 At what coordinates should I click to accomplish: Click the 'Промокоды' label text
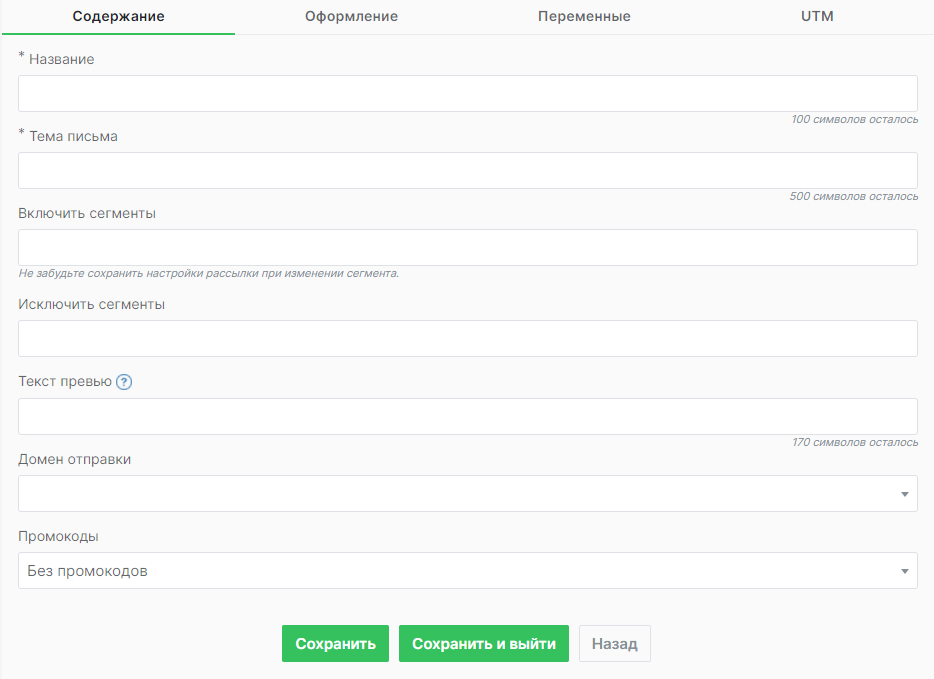tap(58, 536)
